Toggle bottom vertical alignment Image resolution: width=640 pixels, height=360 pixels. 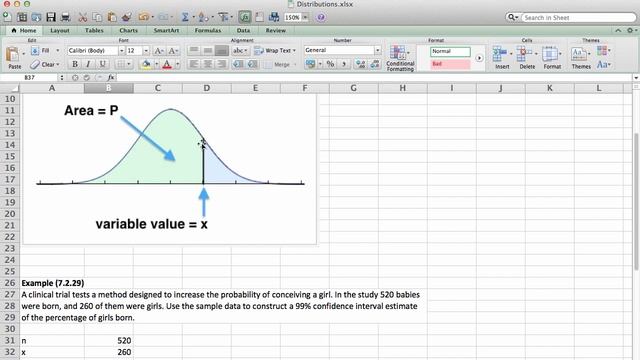pos(222,51)
